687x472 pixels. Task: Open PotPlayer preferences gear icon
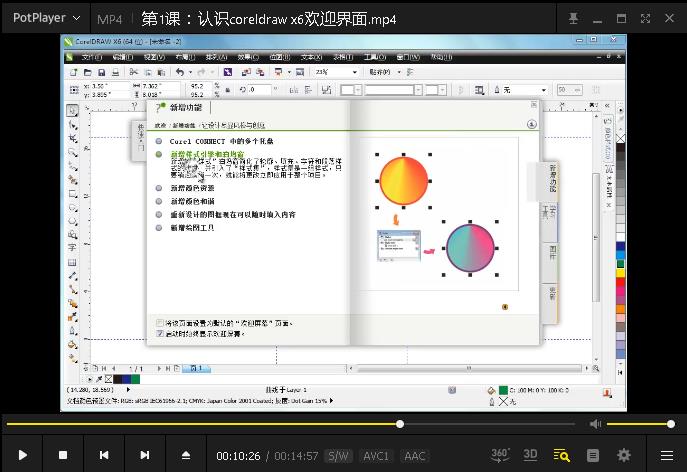(x=624, y=455)
